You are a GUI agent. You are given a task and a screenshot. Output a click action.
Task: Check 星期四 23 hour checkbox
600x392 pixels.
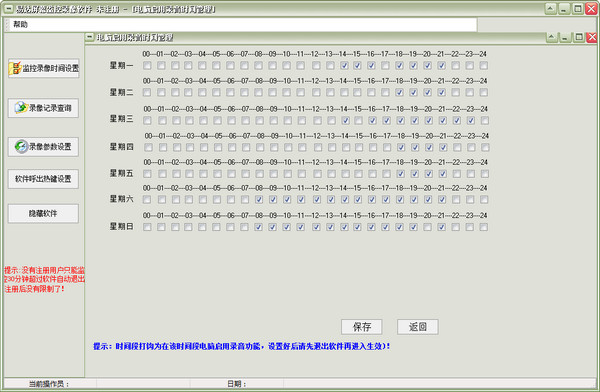coord(471,147)
